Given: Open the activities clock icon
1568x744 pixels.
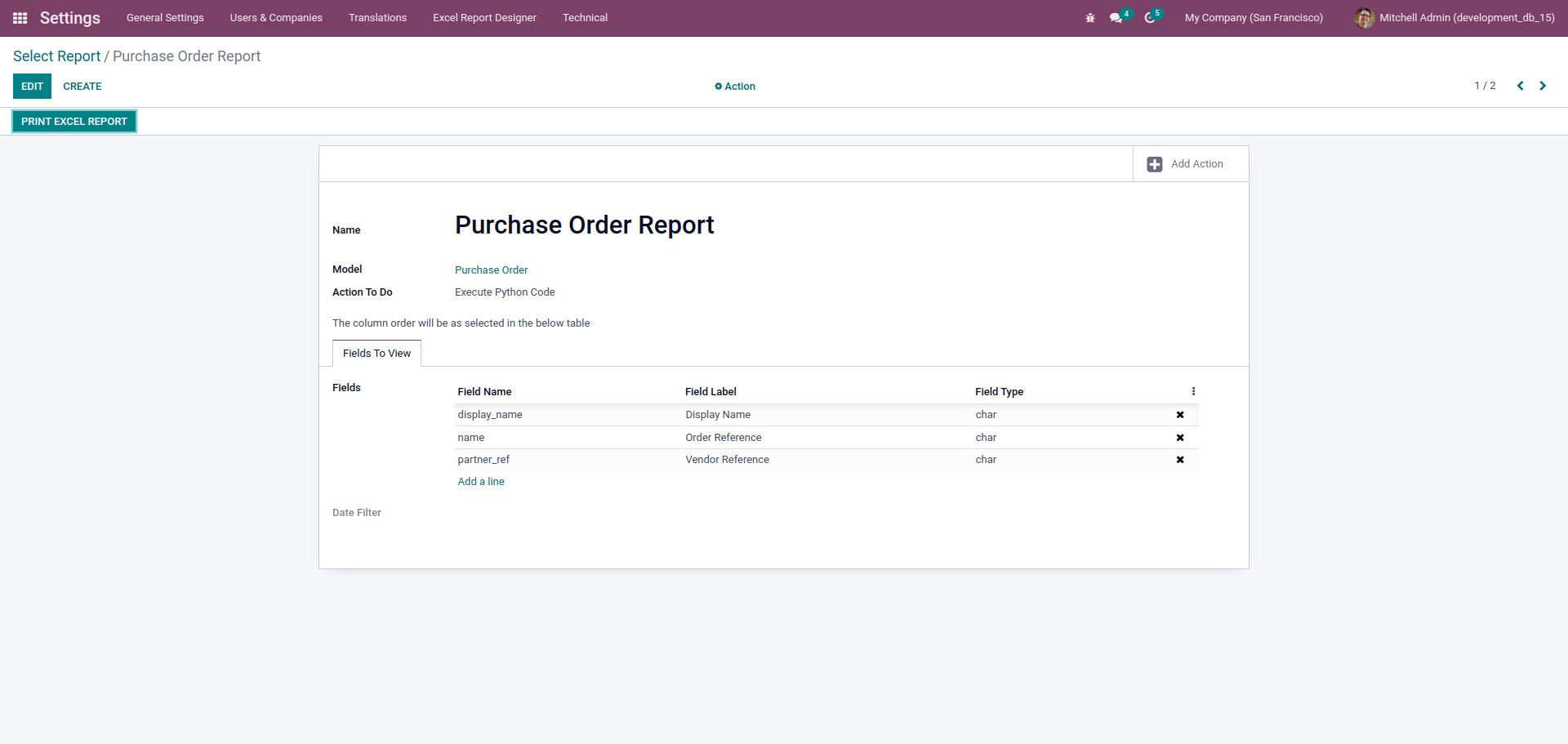Looking at the screenshot, I should pos(1150,18).
